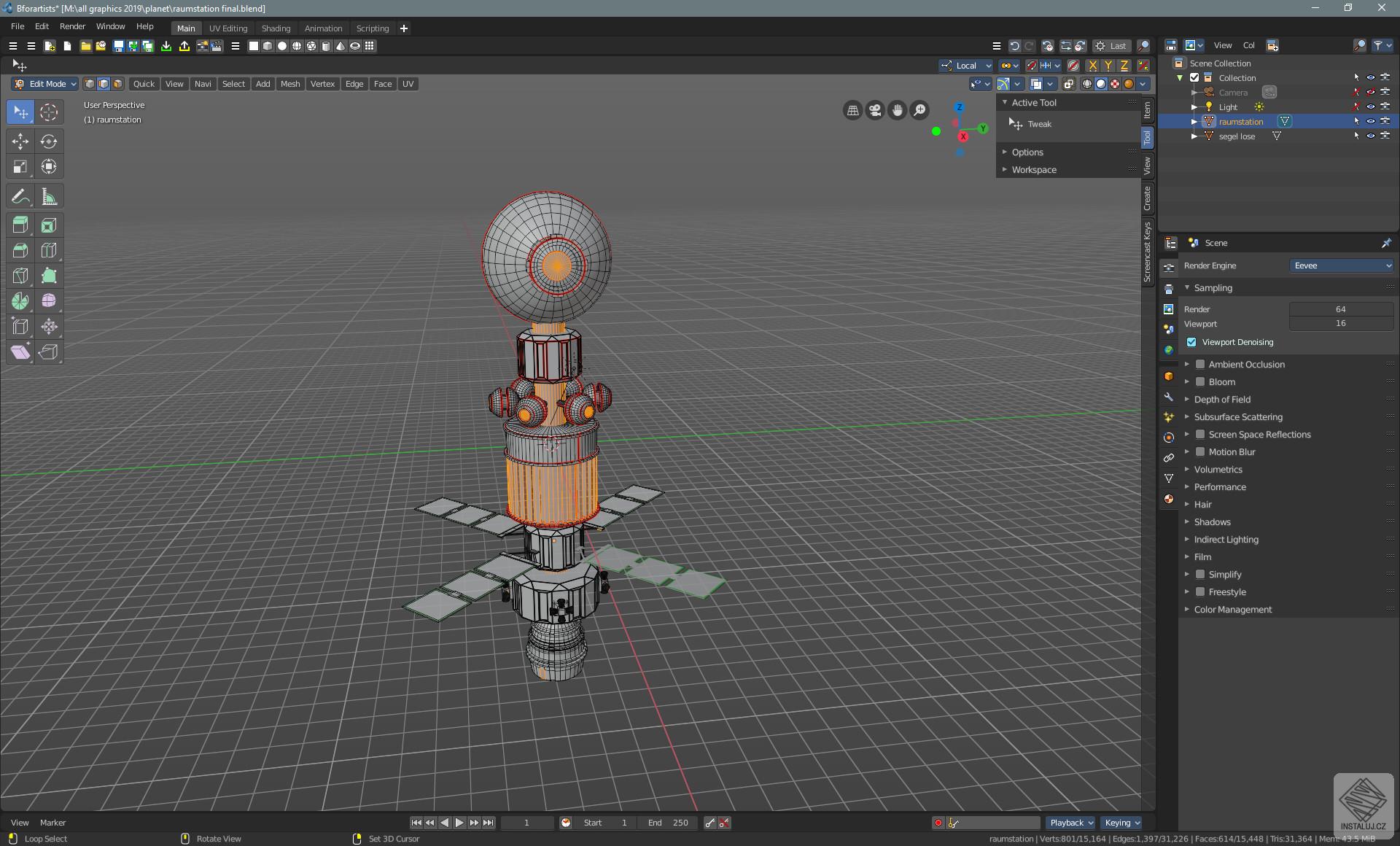The width and height of the screenshot is (1400, 846).
Task: Select the Move tool in toolbar
Action: [x=20, y=141]
